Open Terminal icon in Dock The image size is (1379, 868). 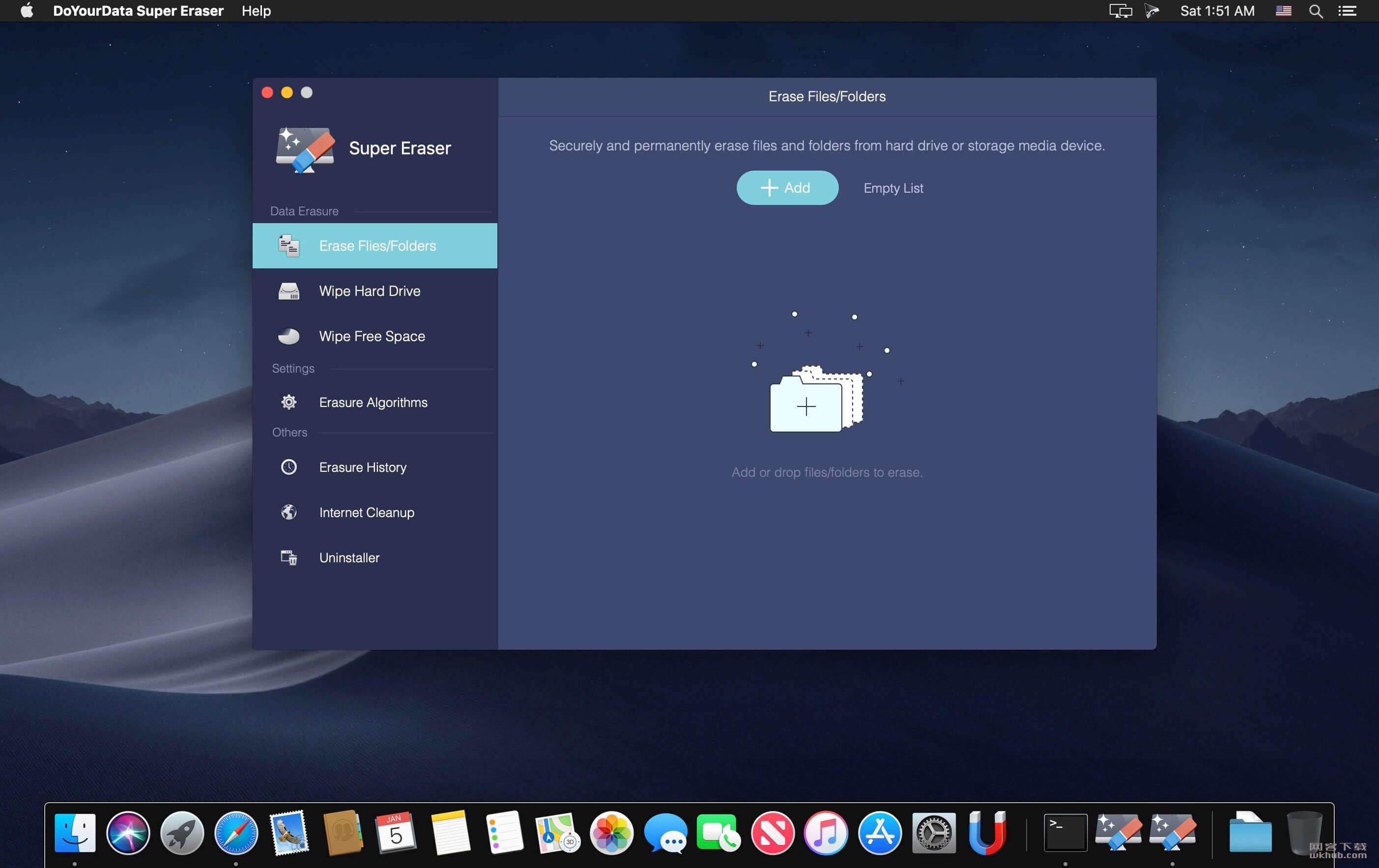tap(1065, 833)
